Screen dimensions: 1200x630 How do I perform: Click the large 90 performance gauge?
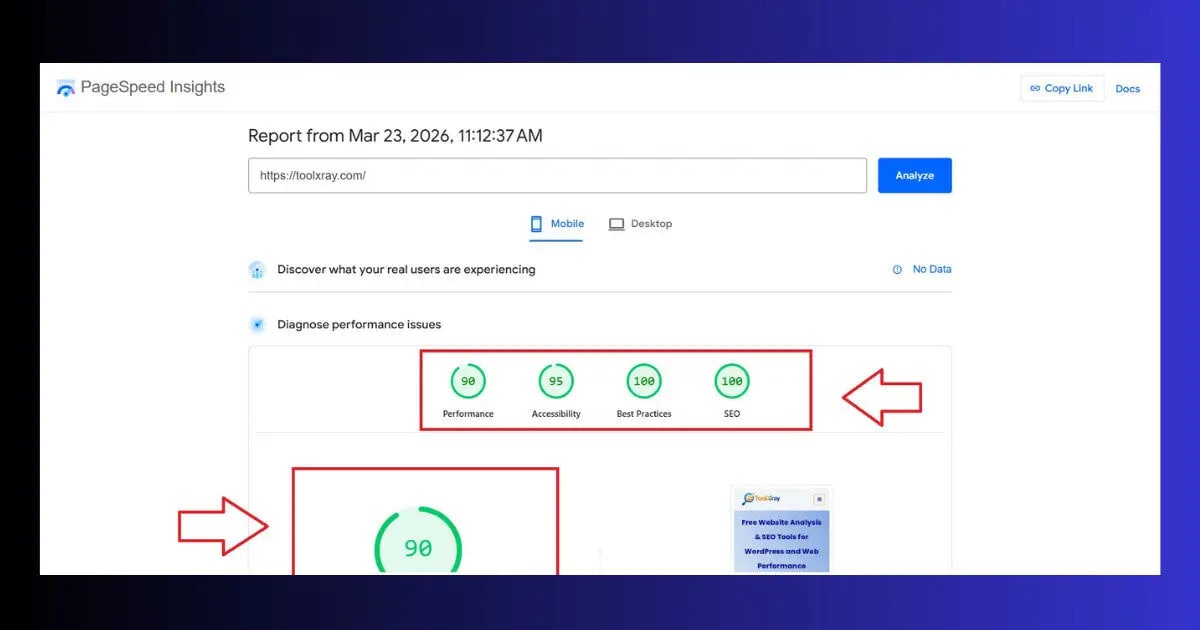tap(416, 547)
